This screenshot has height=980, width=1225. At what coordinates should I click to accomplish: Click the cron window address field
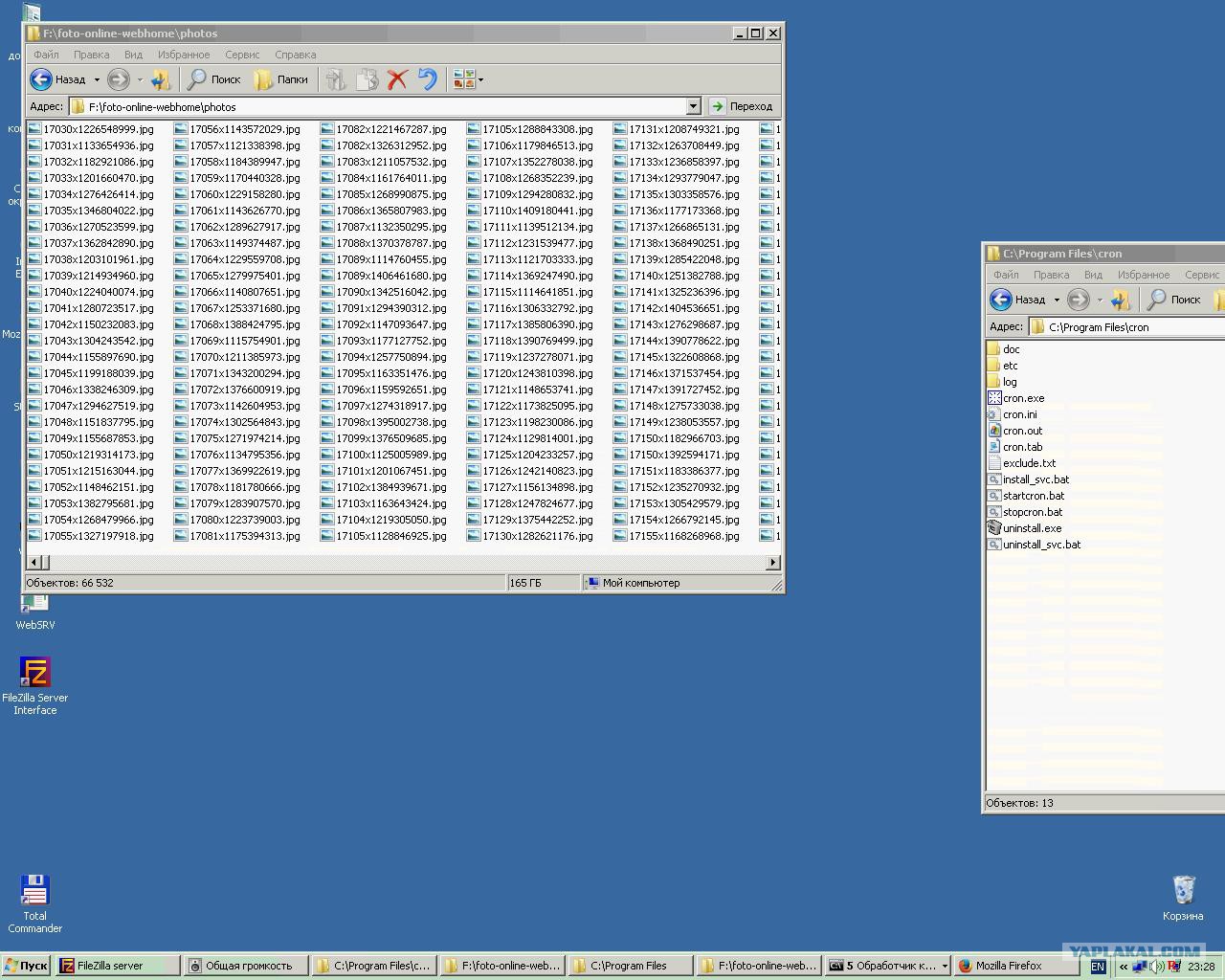[x=1127, y=326]
